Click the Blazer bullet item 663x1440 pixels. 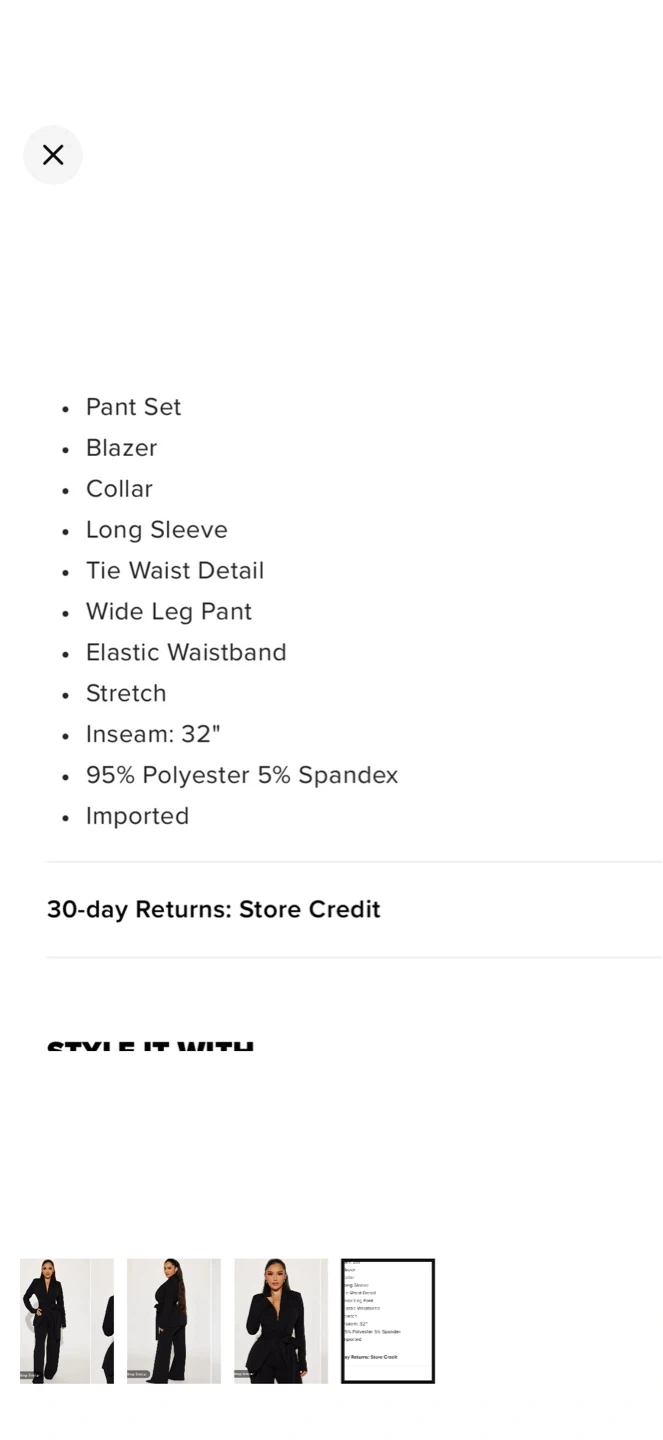(121, 448)
